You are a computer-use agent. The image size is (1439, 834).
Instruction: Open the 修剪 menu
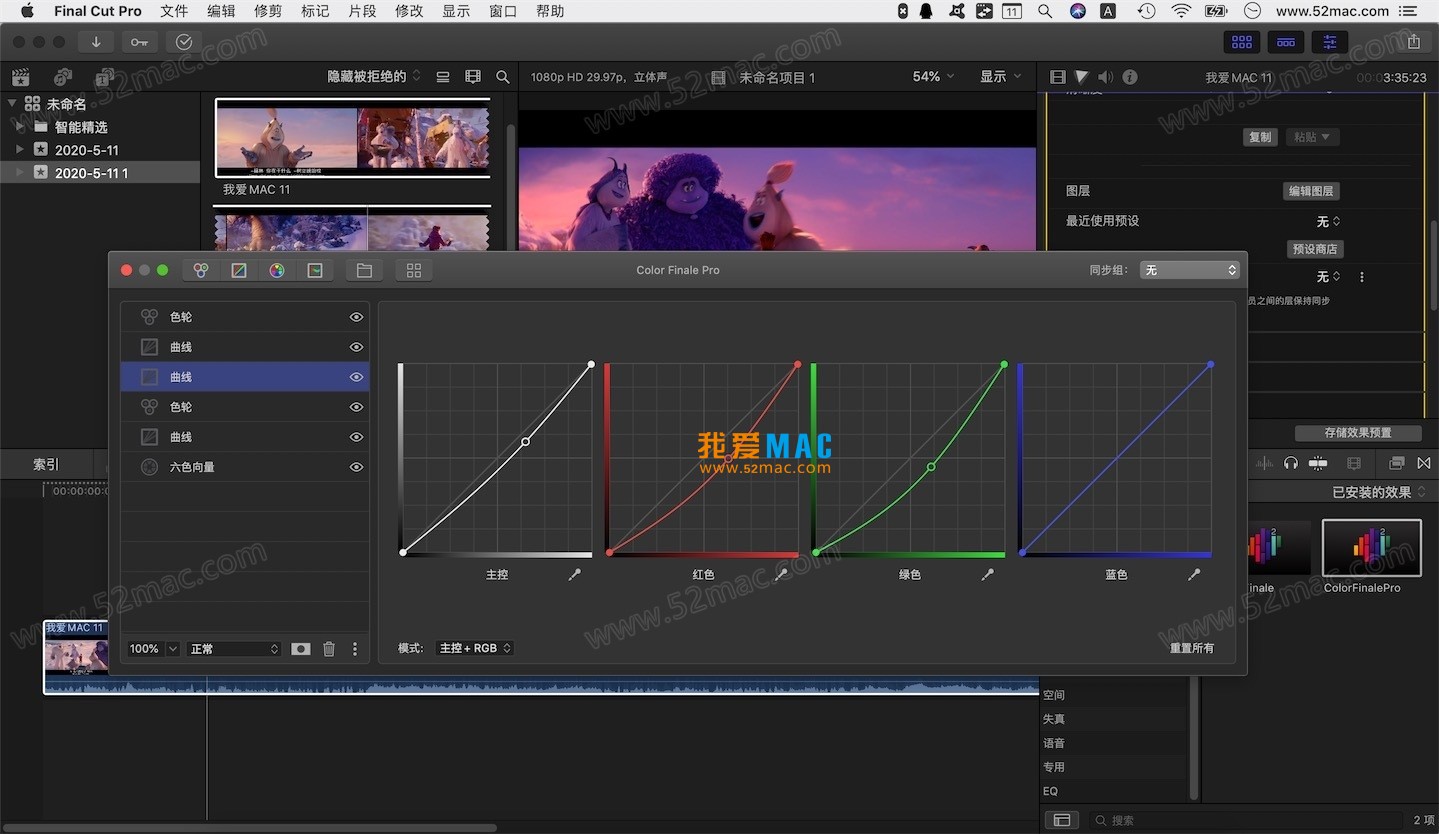pyautogui.click(x=268, y=11)
